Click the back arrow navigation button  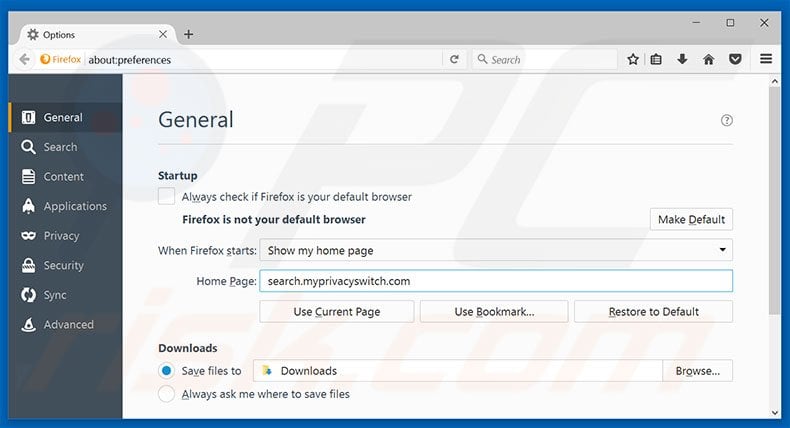[24, 59]
